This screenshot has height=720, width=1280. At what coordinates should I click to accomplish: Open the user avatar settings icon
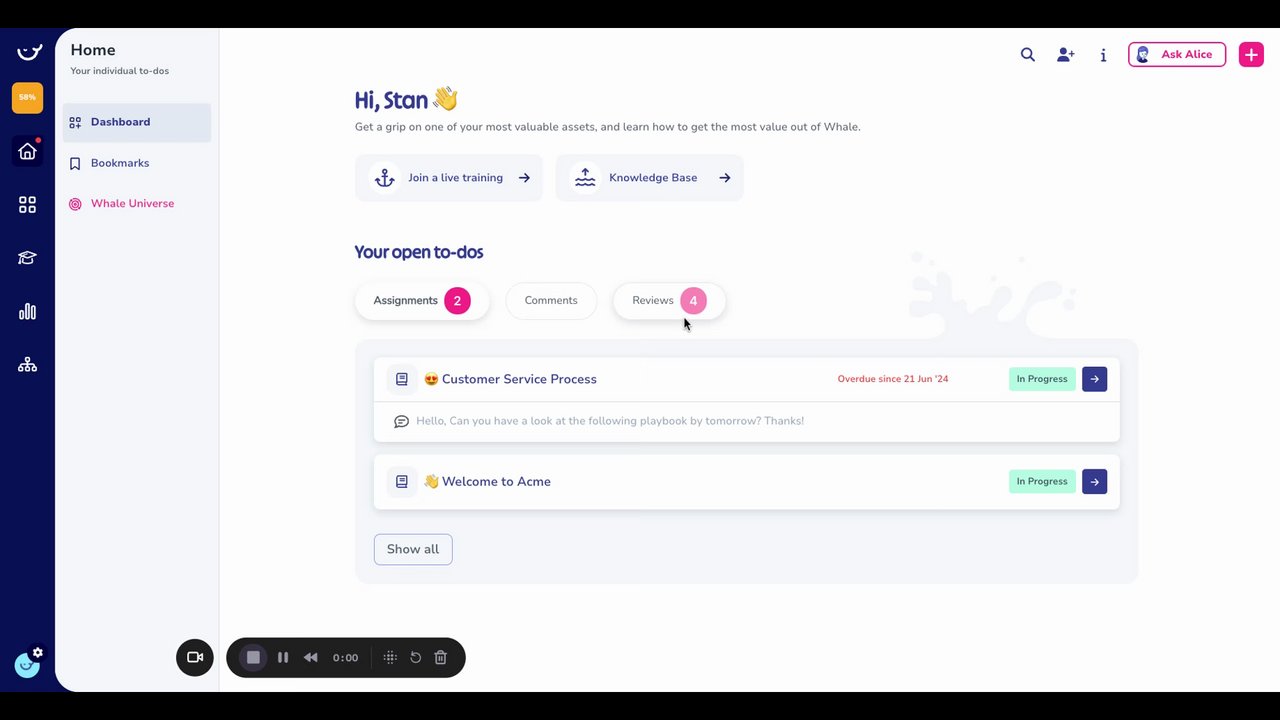click(x=28, y=663)
